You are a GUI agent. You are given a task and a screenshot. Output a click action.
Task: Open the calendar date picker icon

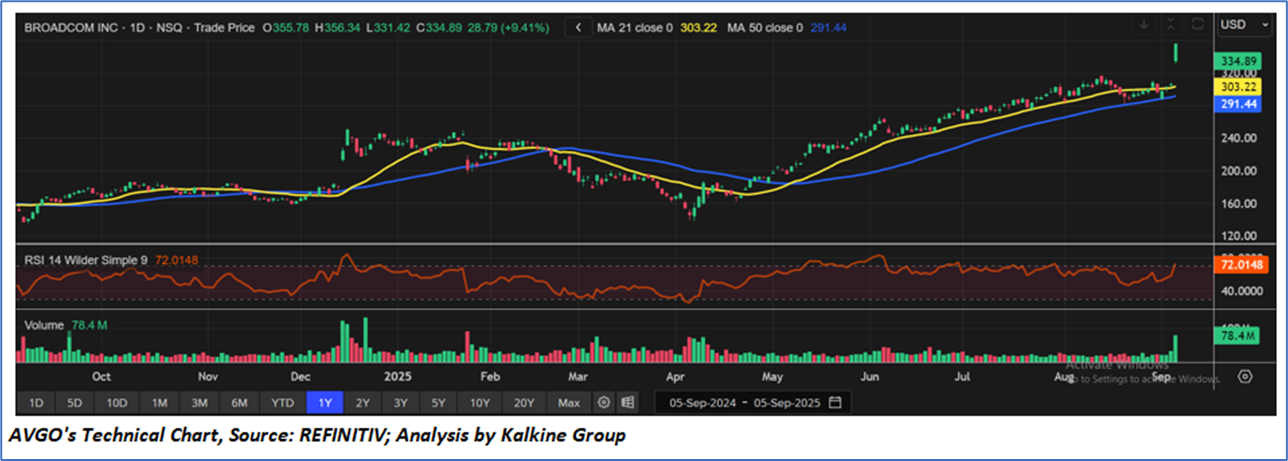[835, 402]
